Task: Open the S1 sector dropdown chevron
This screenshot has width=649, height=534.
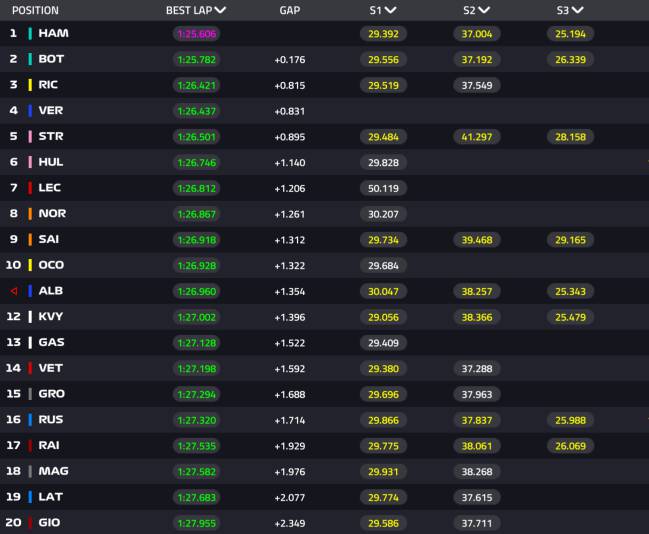Action: coord(391,10)
